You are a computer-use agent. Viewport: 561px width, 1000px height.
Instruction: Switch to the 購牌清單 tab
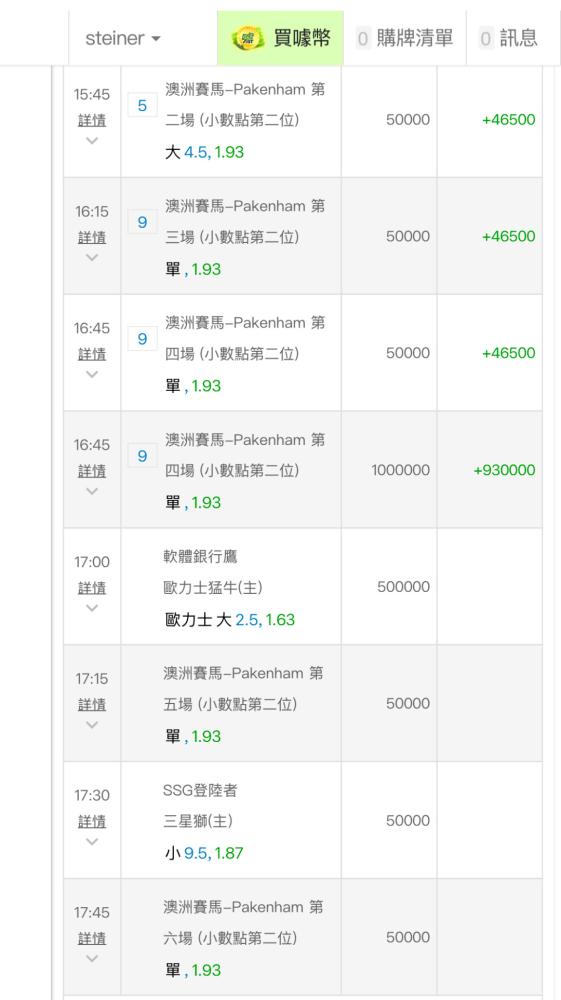pyautogui.click(x=405, y=38)
